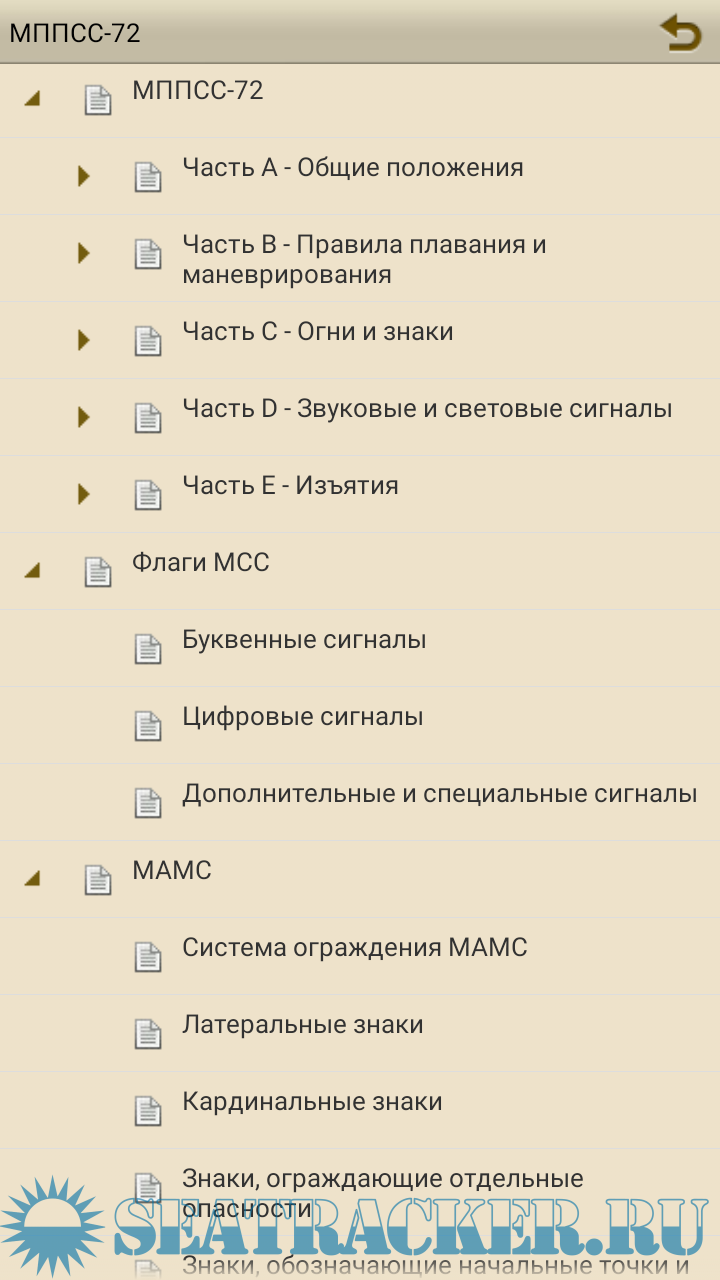
Task: Click page icon for Кардинальные знаки
Action: coord(148,1110)
